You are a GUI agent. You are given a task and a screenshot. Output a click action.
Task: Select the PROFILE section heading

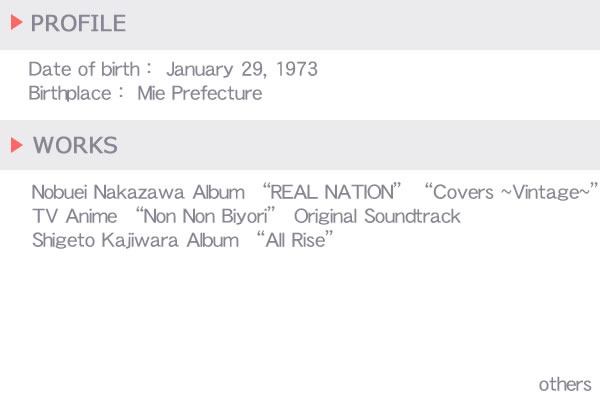pyautogui.click(x=78, y=23)
